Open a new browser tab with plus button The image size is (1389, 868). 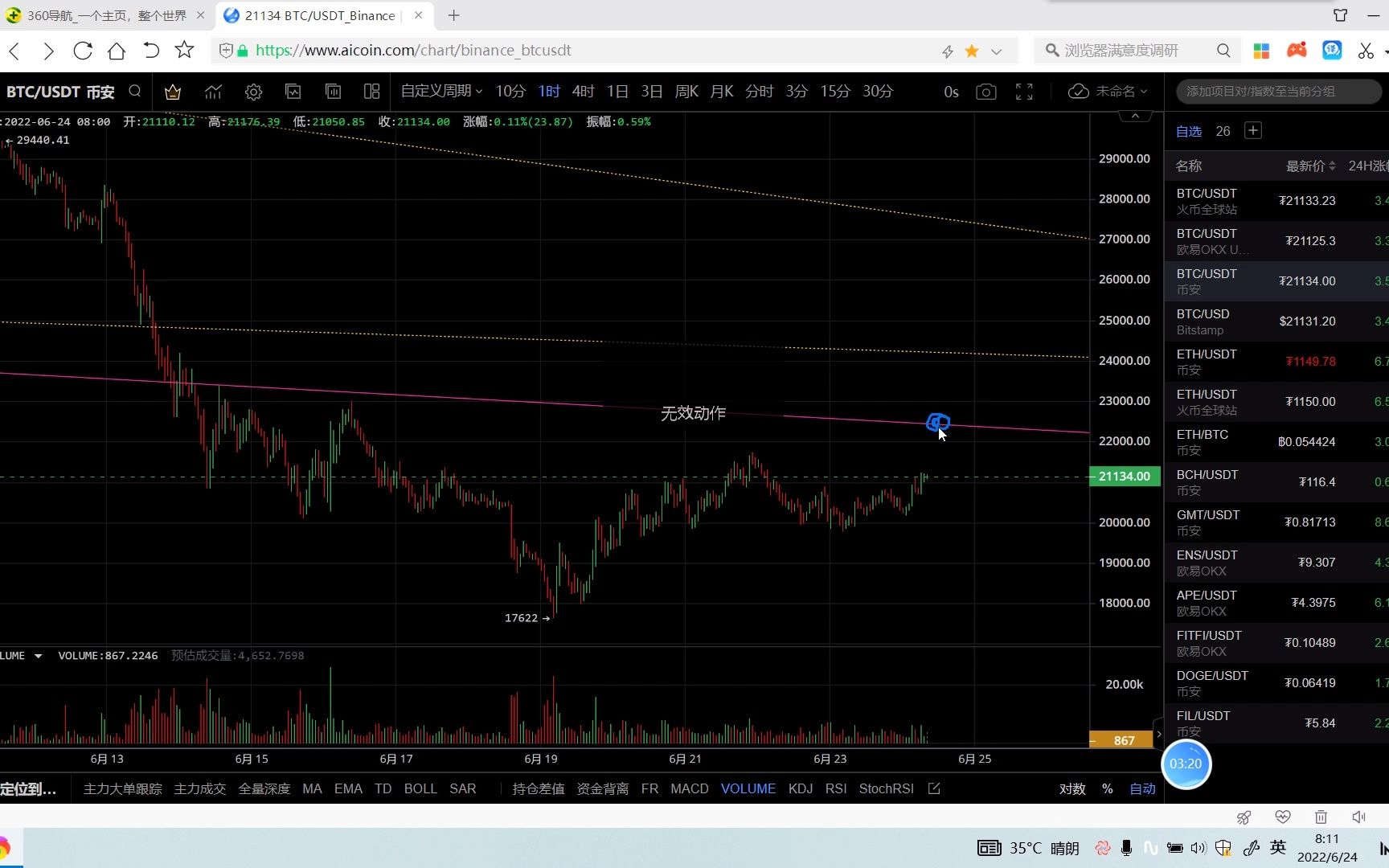click(453, 15)
